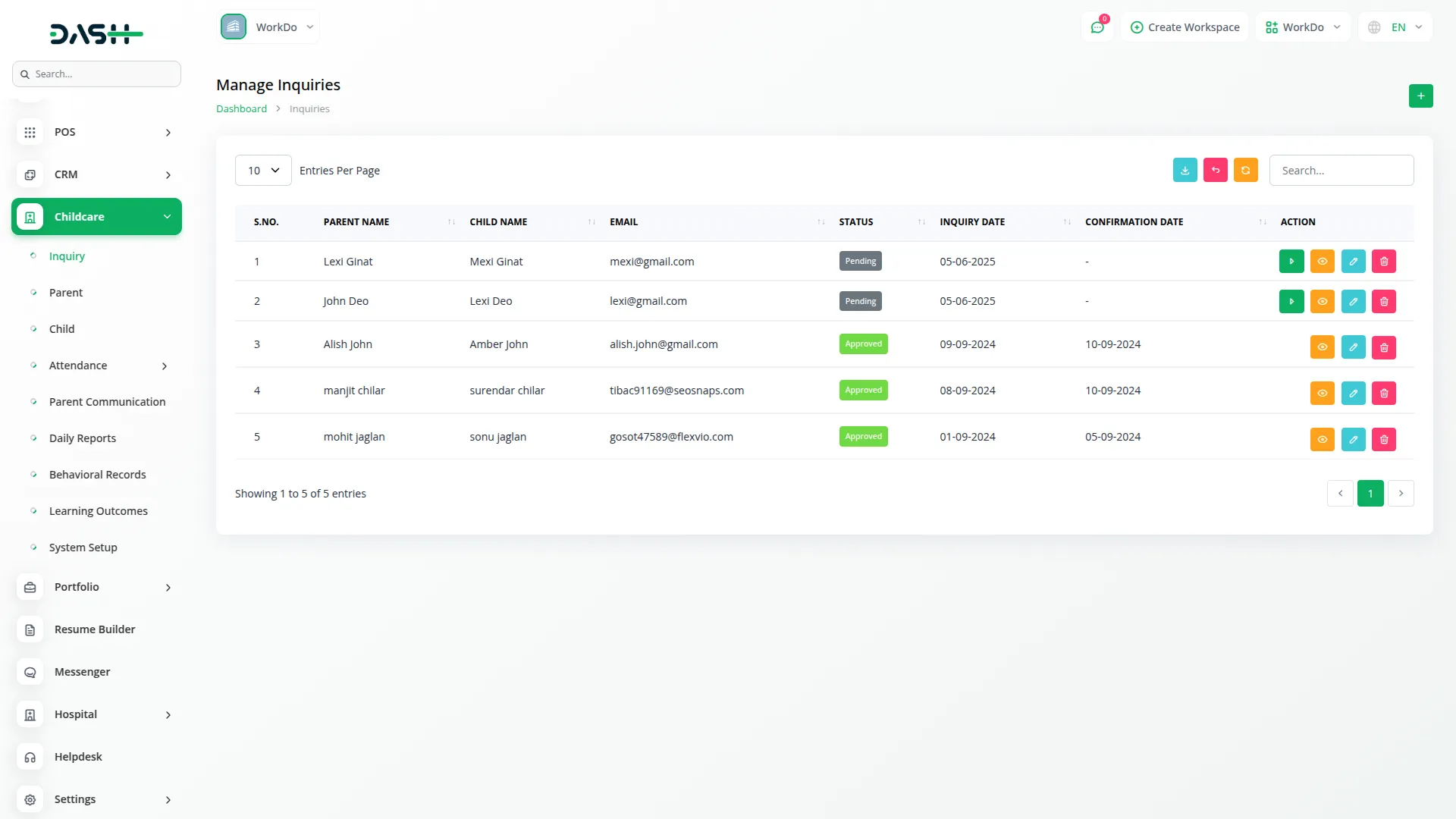Click the Dashboard breadcrumb link
1456x819 pixels.
[241, 109]
